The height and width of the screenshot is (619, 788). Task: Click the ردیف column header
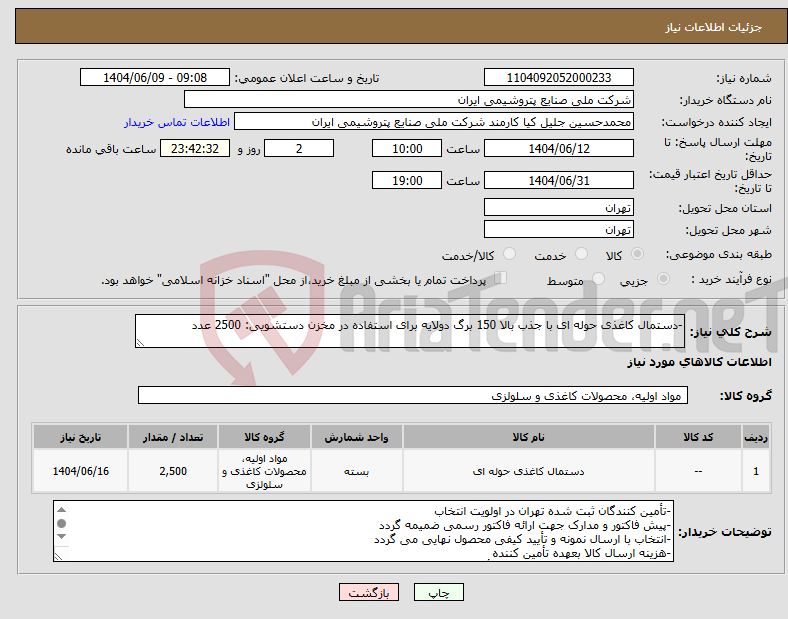[755, 437]
